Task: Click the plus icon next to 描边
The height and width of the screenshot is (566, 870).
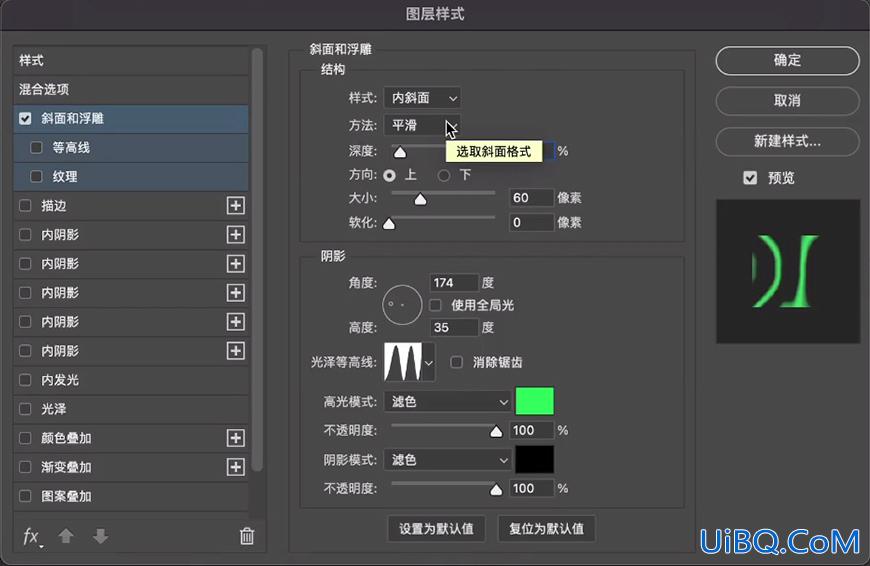Action: (x=235, y=205)
